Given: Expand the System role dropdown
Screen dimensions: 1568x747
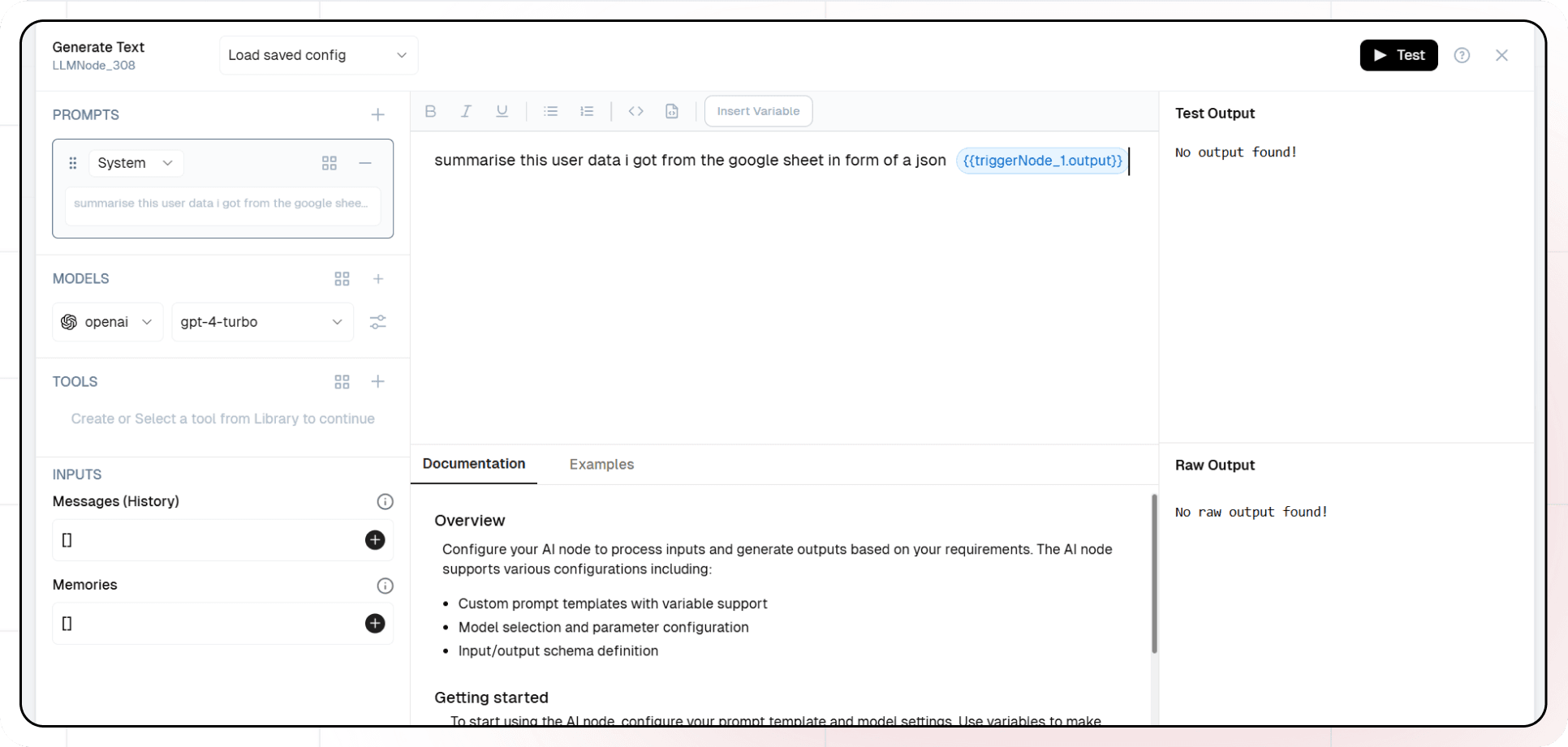Looking at the screenshot, I should tap(136, 163).
